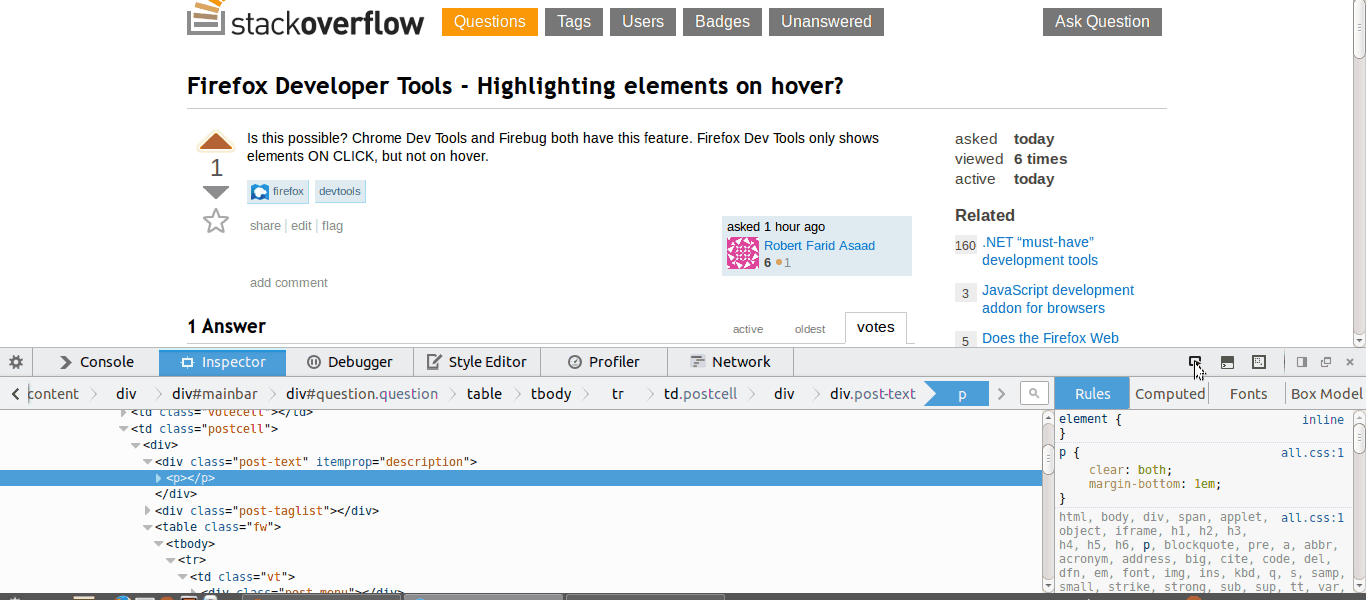Select the Fonts sidebar tab
The image size is (1366, 600).
(1248, 393)
